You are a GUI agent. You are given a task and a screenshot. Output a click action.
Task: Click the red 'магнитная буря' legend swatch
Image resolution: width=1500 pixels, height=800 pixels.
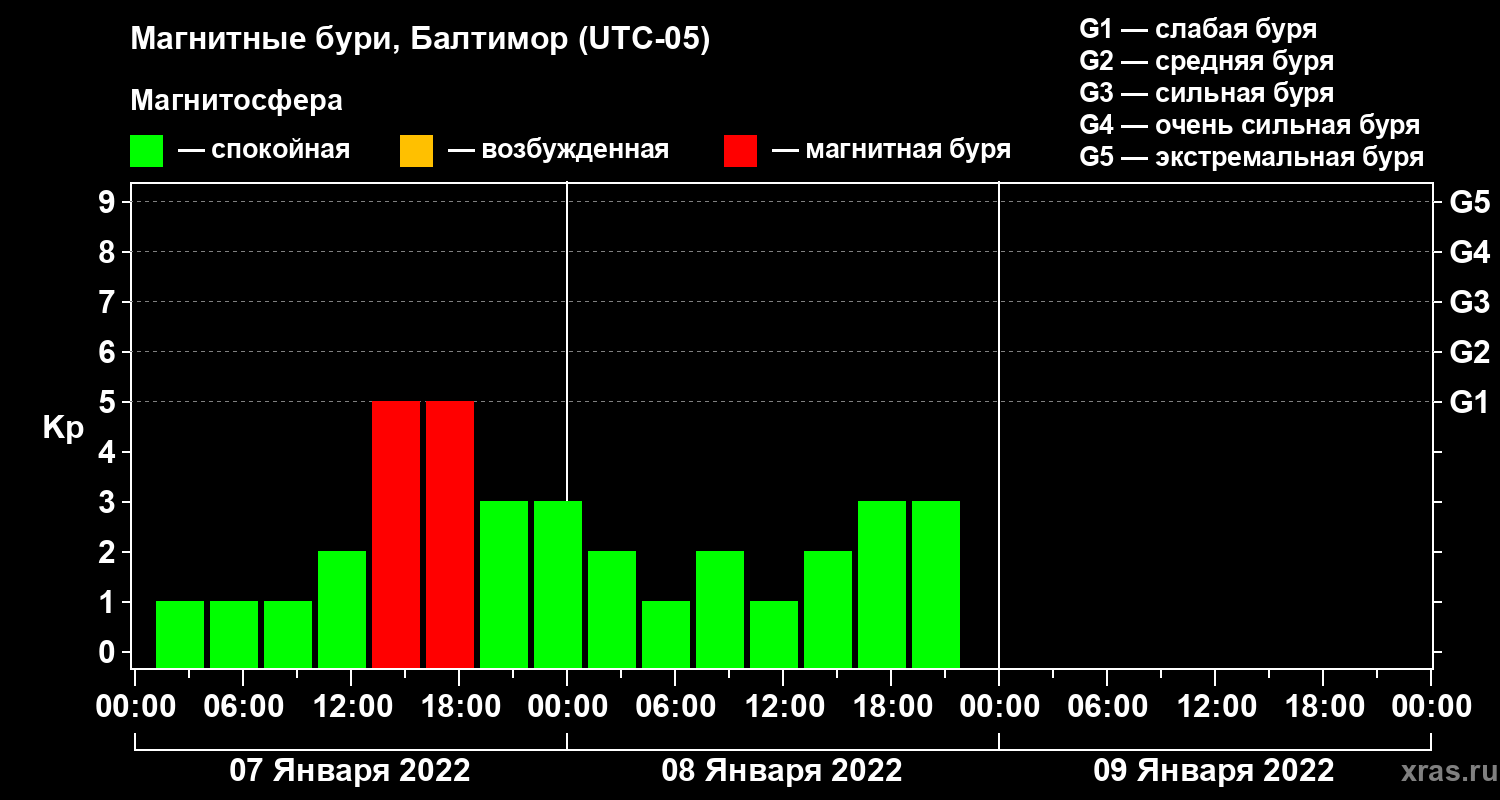click(740, 151)
